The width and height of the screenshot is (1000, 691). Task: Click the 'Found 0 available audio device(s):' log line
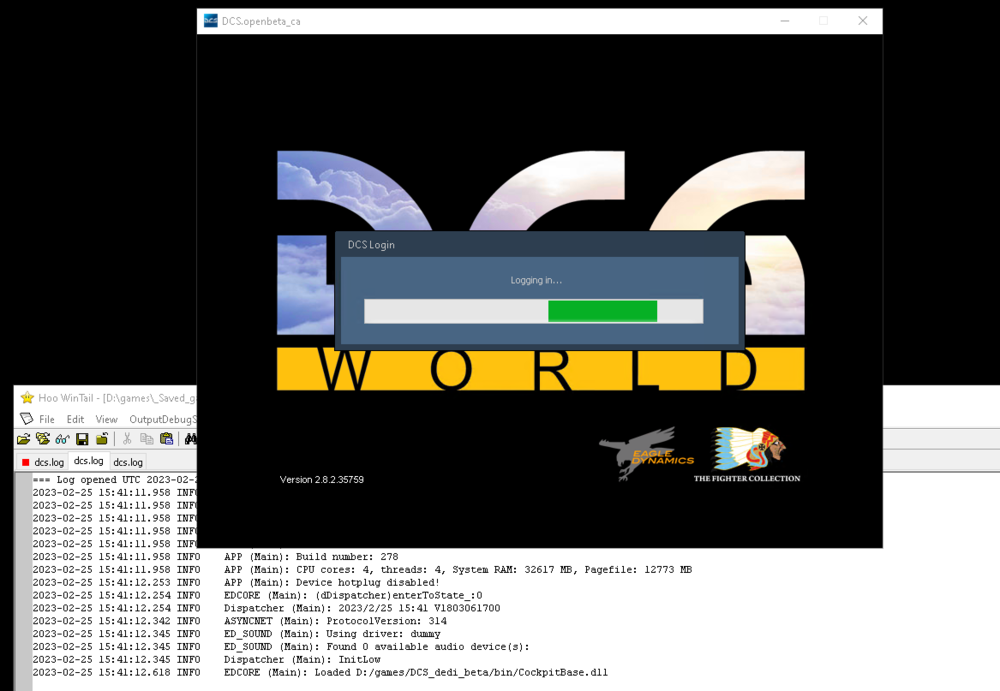(281, 646)
